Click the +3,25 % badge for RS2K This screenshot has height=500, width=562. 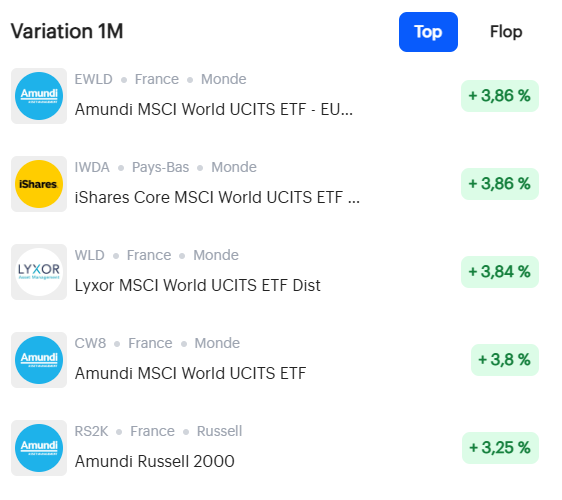click(500, 448)
